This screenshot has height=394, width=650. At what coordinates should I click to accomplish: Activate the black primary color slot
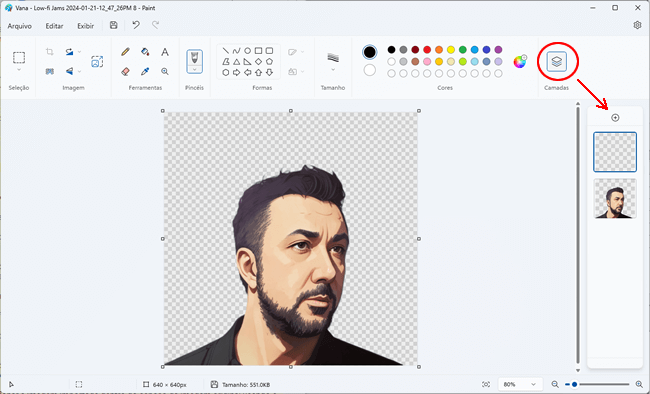(369, 52)
